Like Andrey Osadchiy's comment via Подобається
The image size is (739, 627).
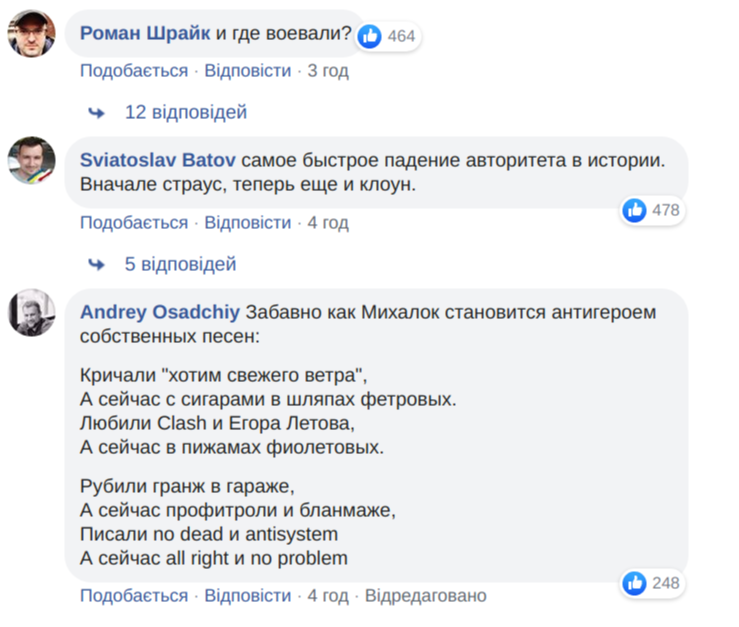click(134, 596)
